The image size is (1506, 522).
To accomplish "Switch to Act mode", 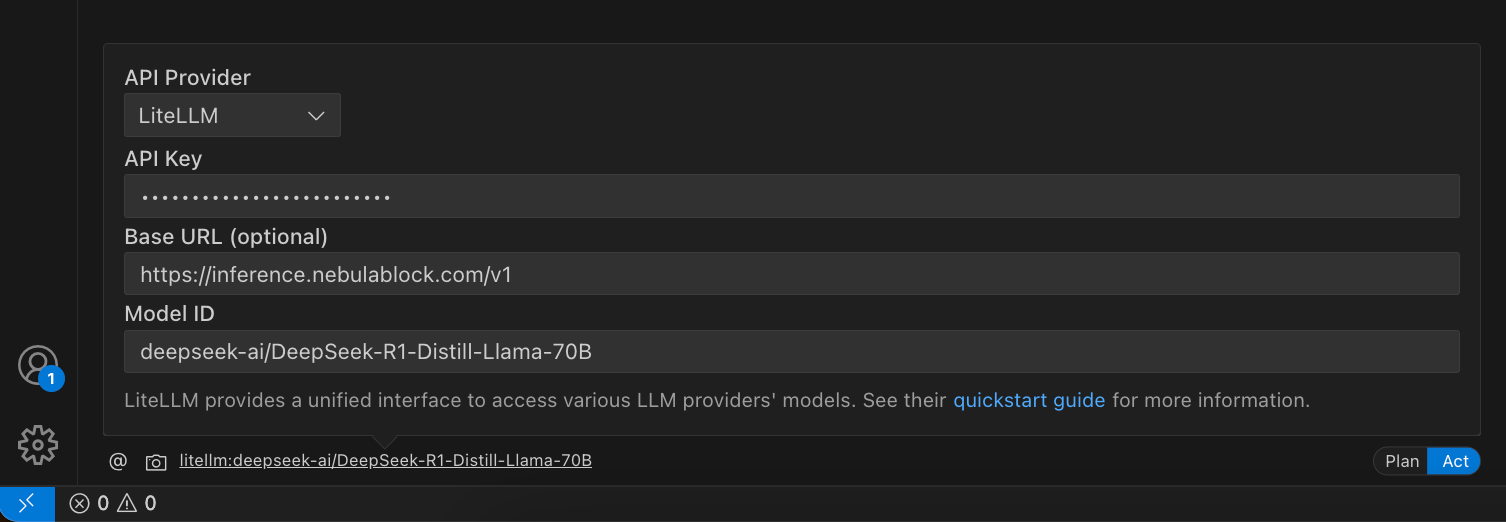I will tap(1455, 461).
